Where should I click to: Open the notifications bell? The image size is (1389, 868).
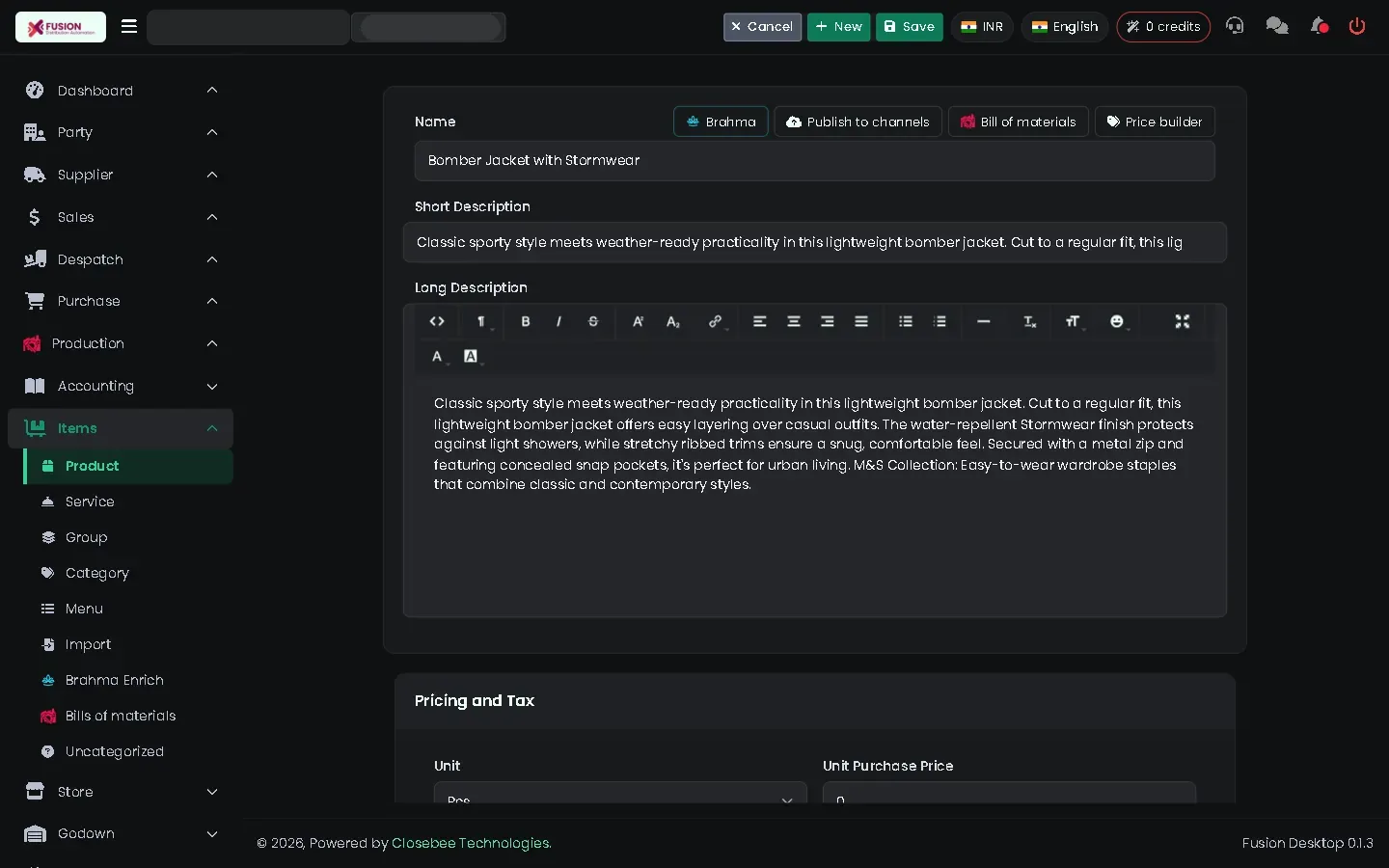click(x=1320, y=26)
